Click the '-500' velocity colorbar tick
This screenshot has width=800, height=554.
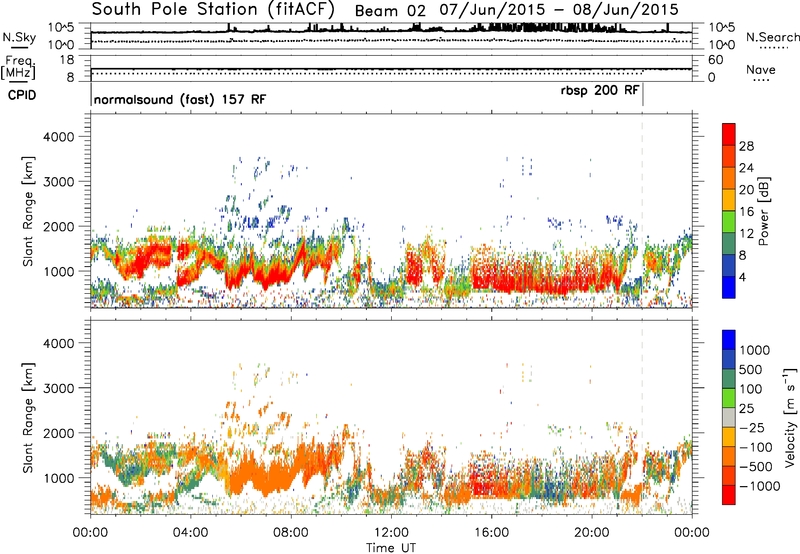click(755, 467)
